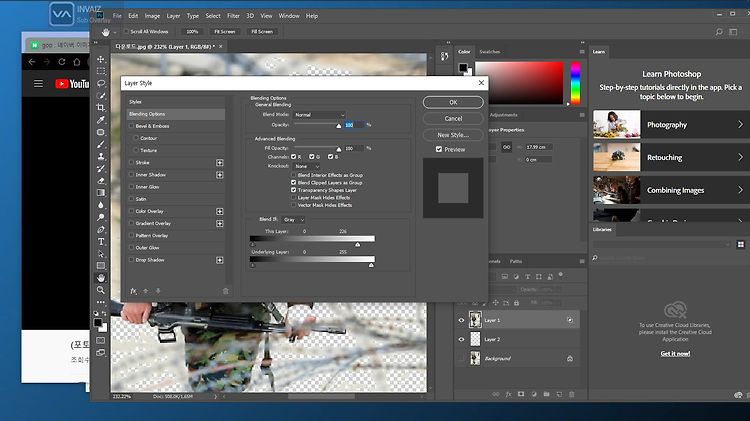Select the Path Selection tool
The height and width of the screenshot is (421, 750).
click(100, 254)
